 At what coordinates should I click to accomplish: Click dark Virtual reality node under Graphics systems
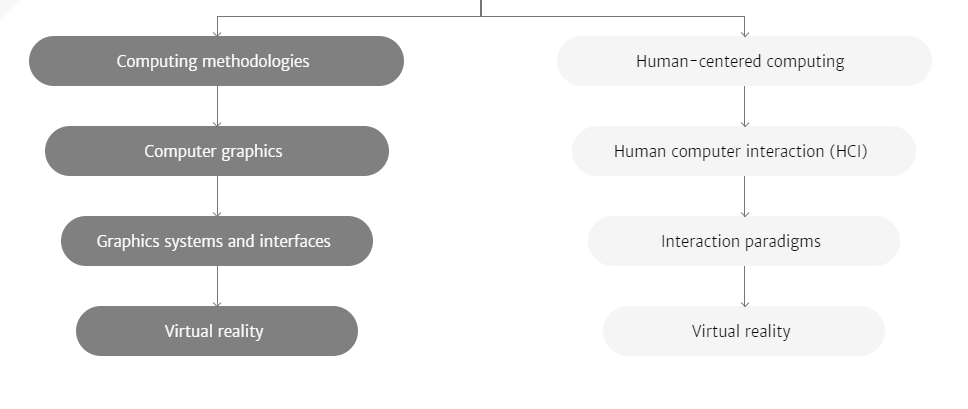point(217,331)
